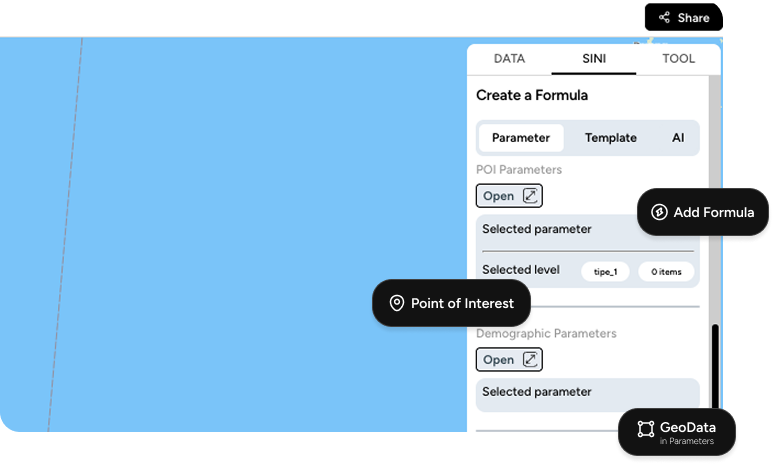Open the TOOL tab
The width and height of the screenshot is (773, 464).
[678, 59]
